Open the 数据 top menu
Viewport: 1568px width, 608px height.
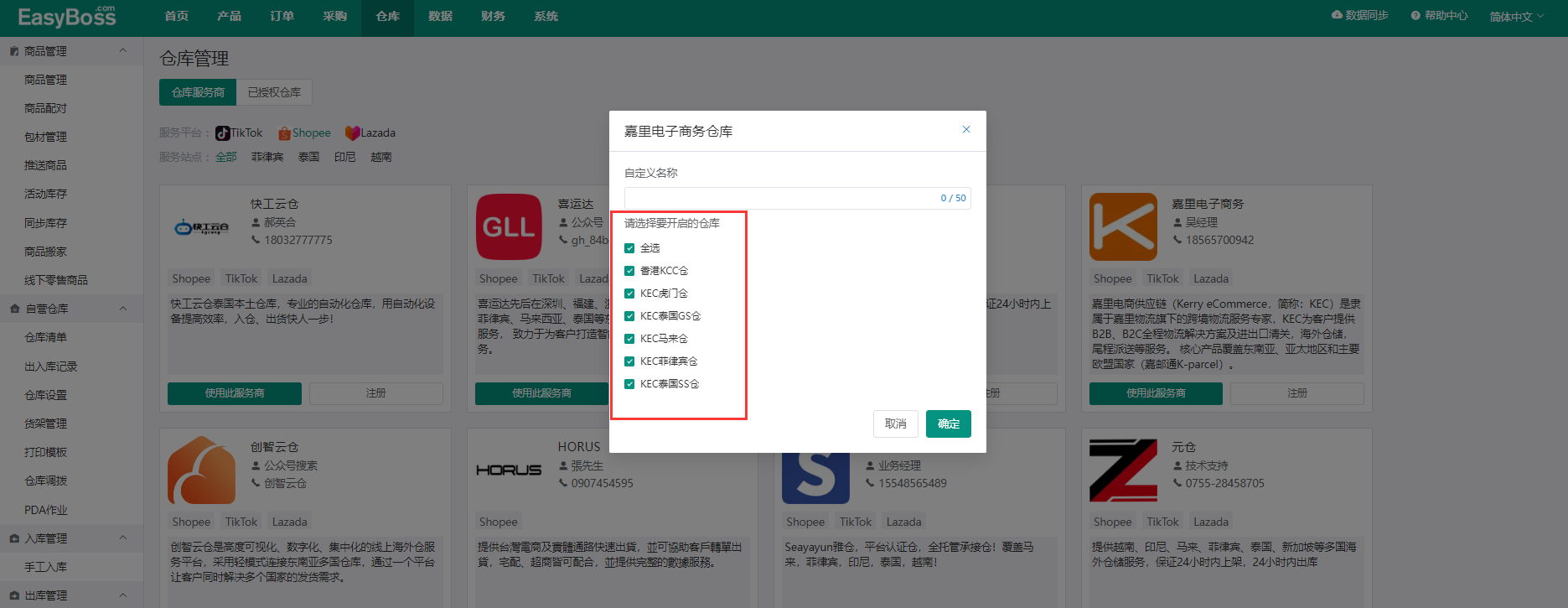point(440,16)
